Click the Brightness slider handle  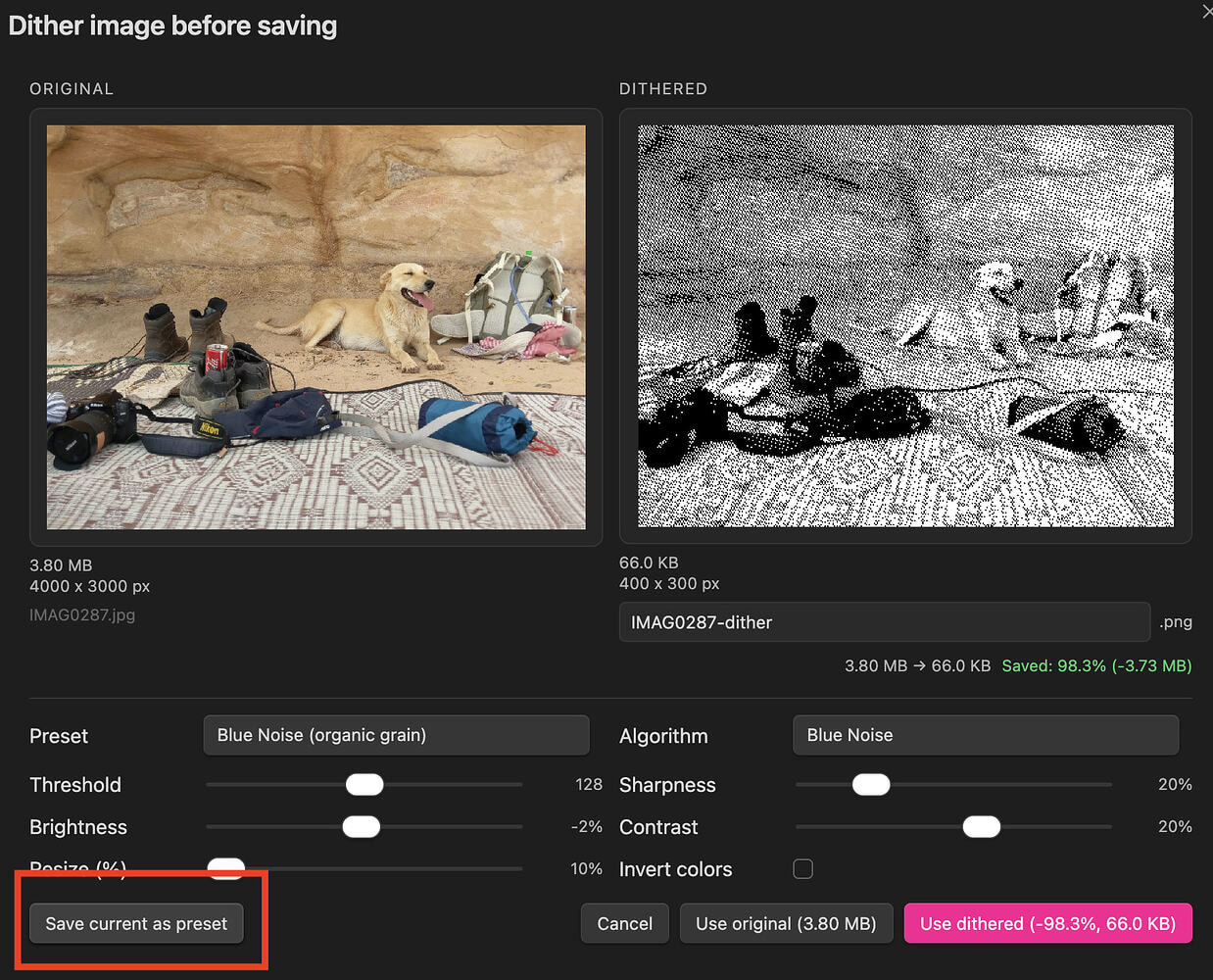(x=361, y=827)
